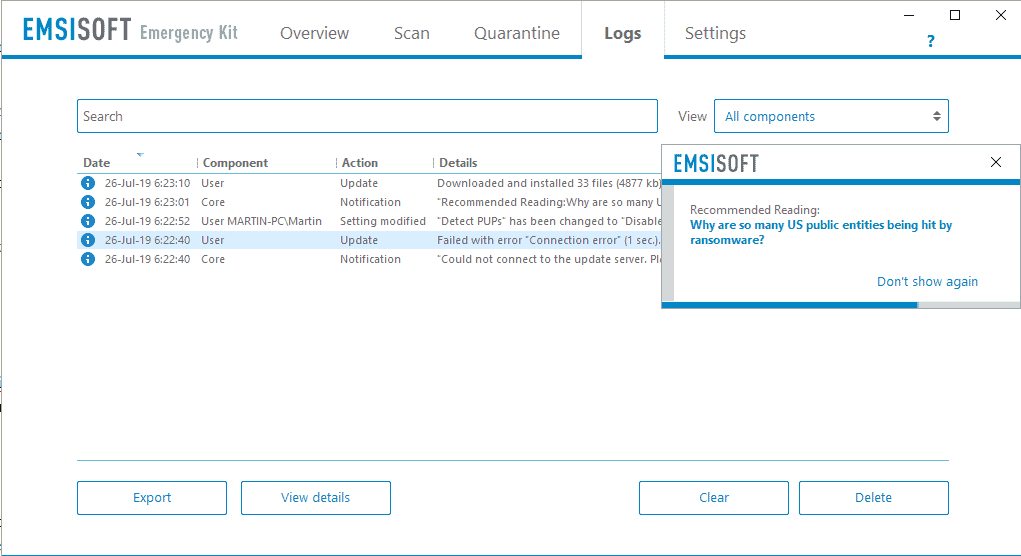Click info icon of 6:22:40 User entry
This screenshot has height=556, width=1021.
coord(88,240)
